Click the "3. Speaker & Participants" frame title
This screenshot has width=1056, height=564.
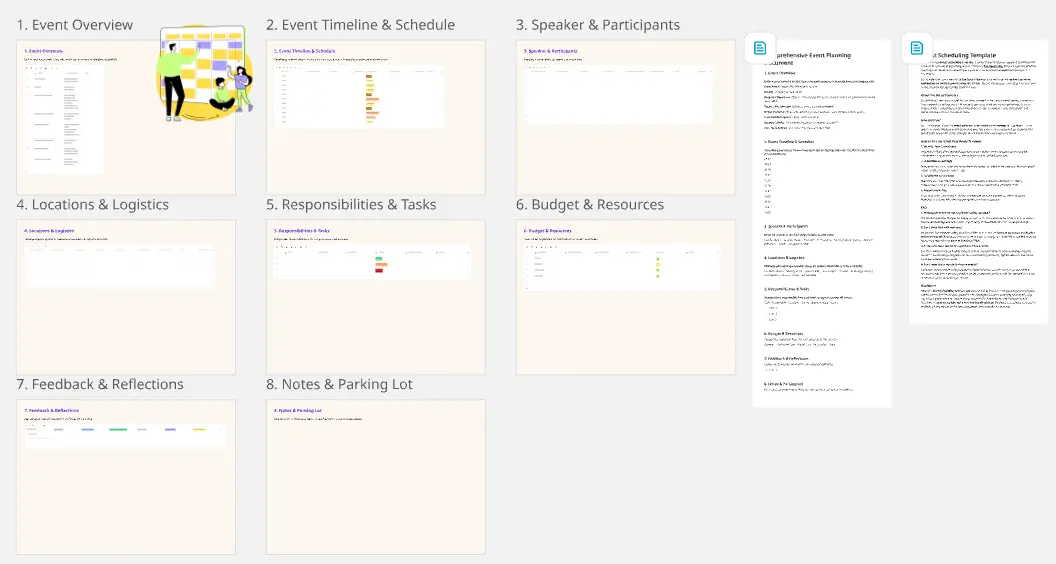click(598, 25)
